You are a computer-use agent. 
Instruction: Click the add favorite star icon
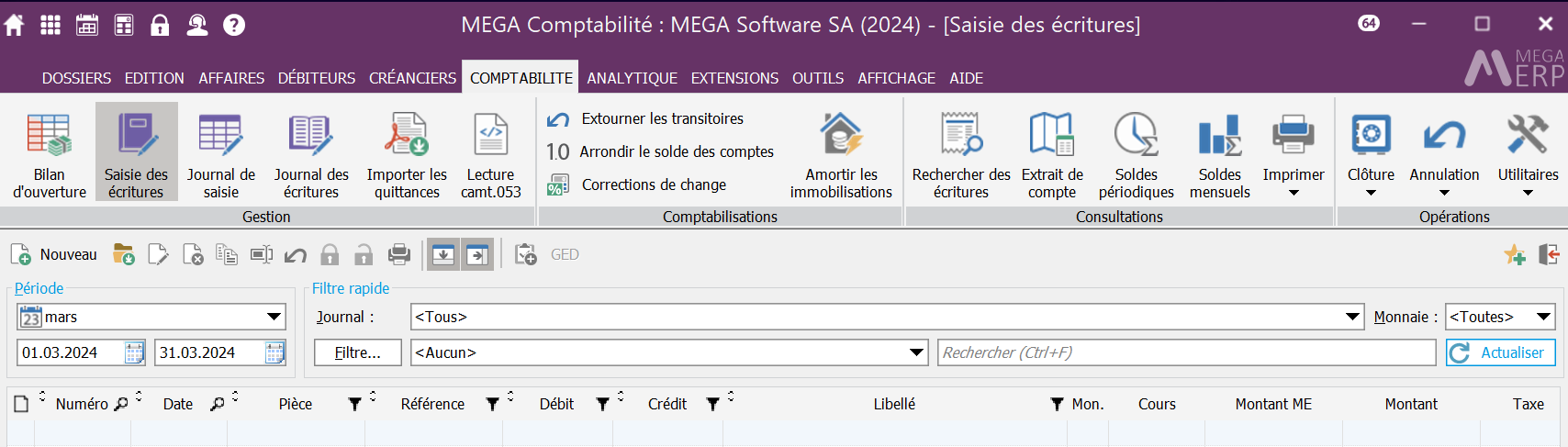point(1515,255)
